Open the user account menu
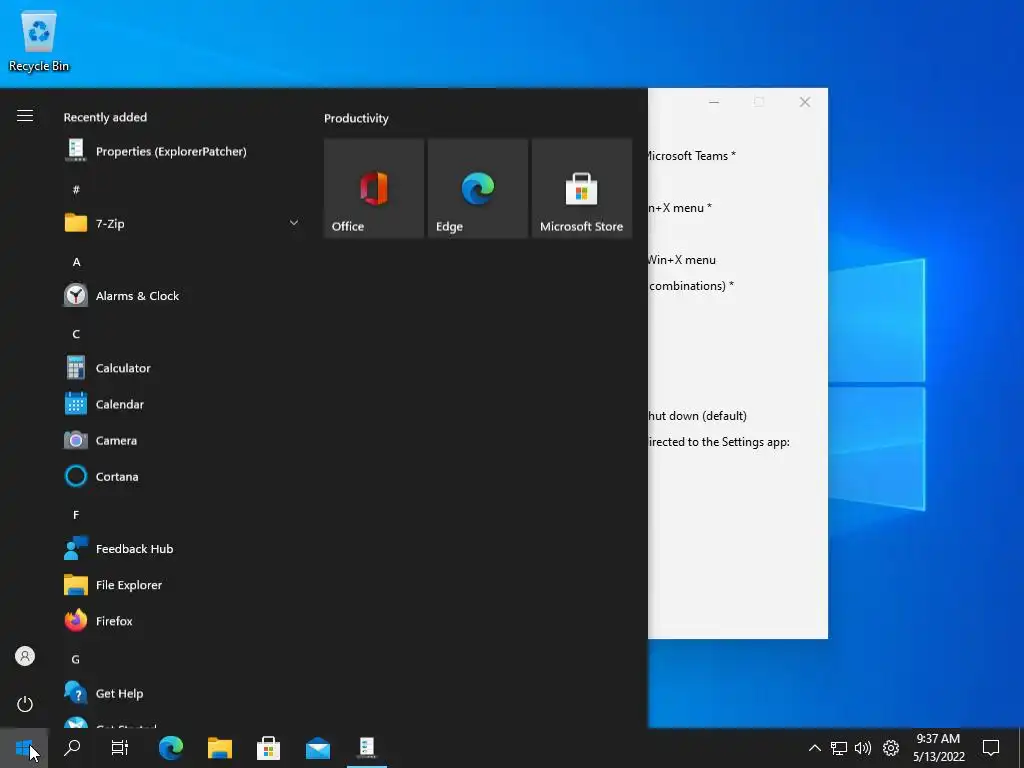Viewport: 1024px width, 768px height. (x=25, y=656)
